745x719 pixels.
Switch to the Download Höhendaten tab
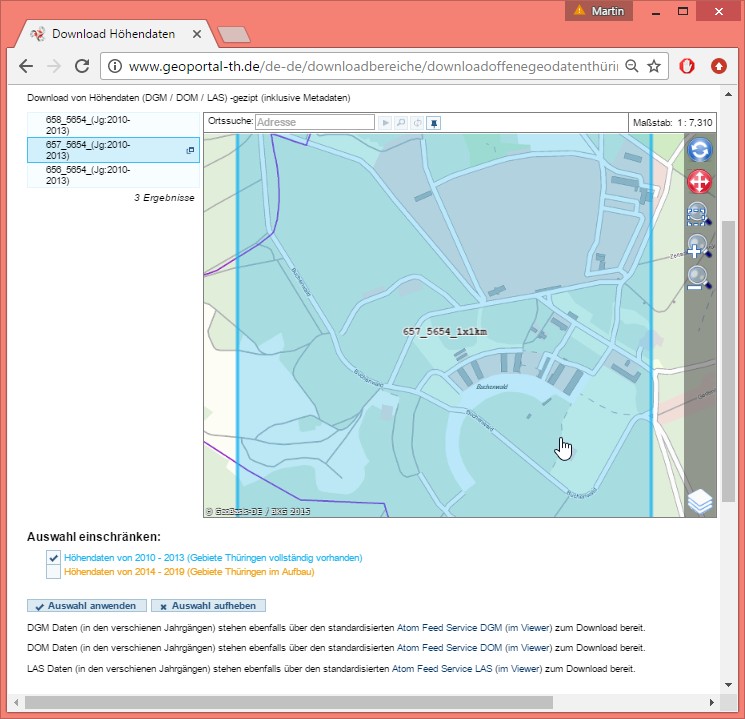[x=110, y=34]
